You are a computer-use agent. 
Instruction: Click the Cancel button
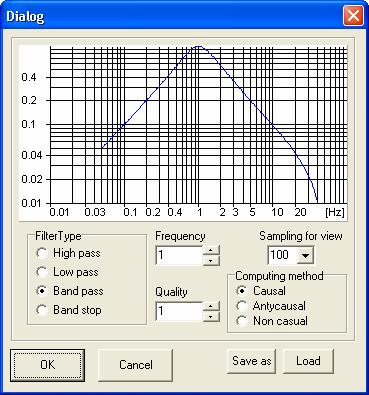(135, 365)
